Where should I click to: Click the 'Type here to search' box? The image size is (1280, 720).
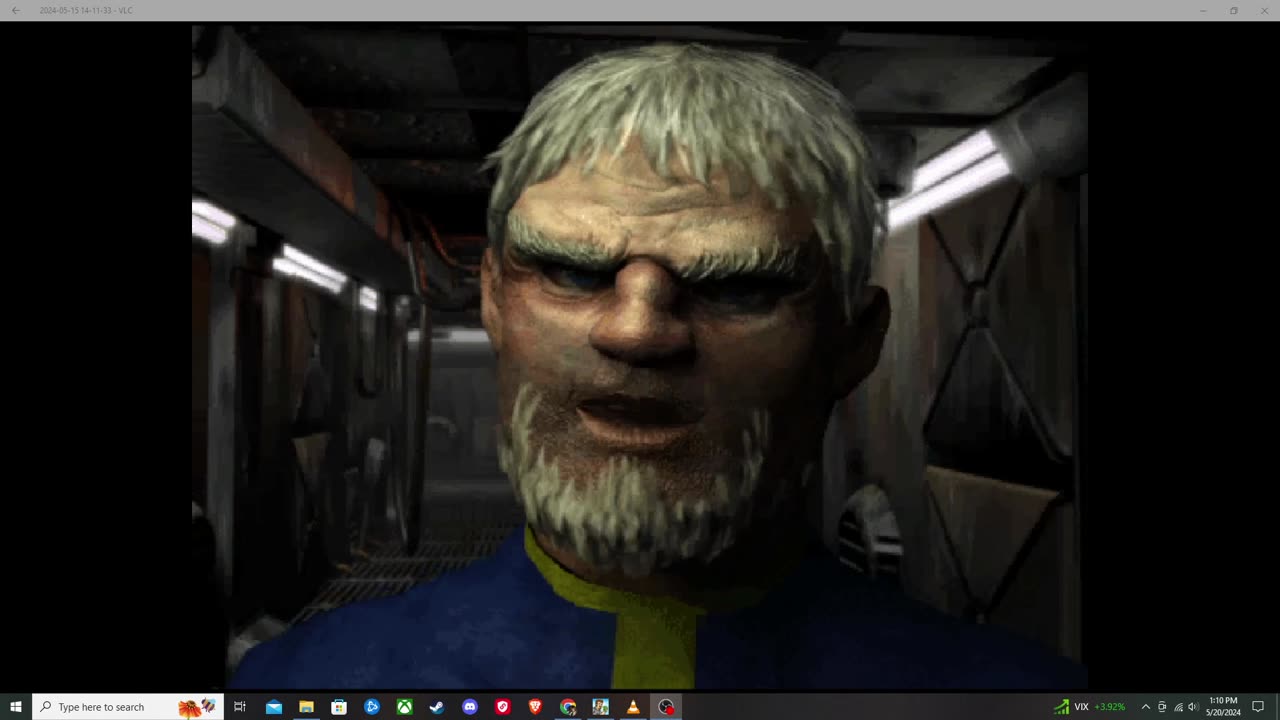point(128,707)
